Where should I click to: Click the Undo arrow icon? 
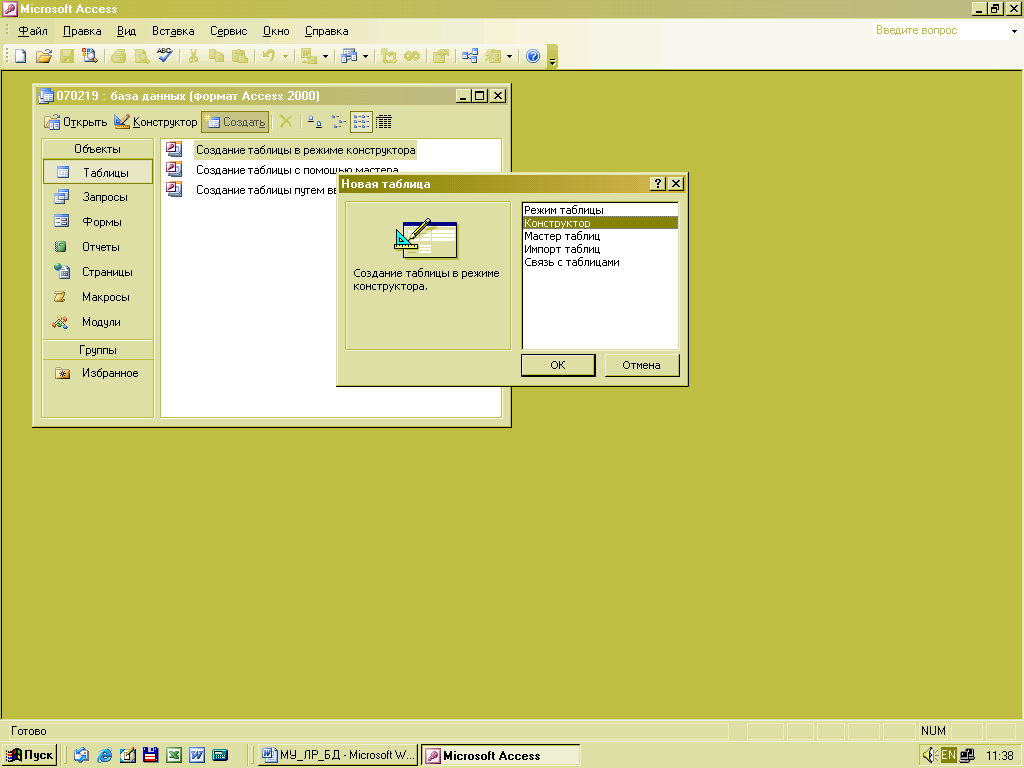[268, 56]
